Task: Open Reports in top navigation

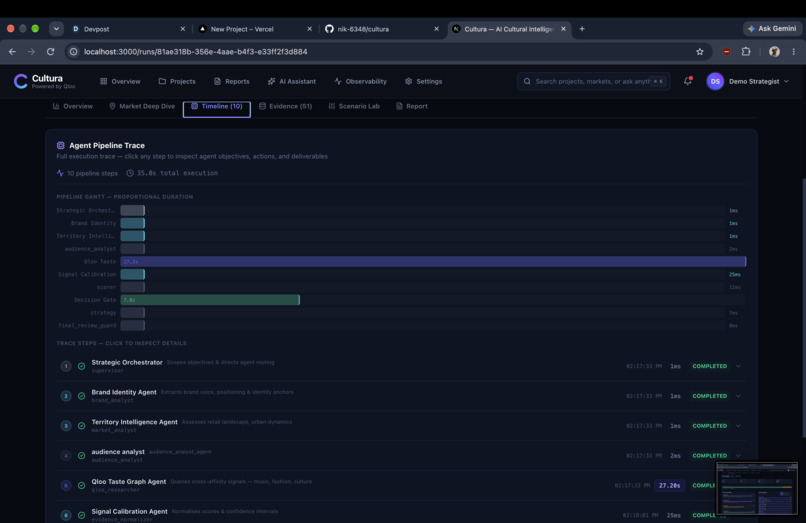Action: (x=231, y=81)
